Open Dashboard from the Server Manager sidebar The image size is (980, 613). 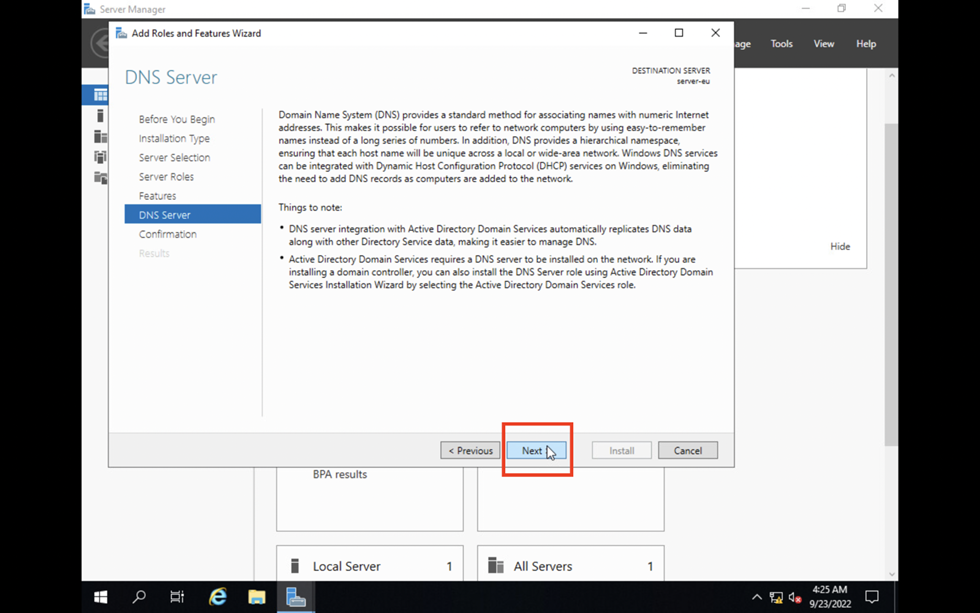pyautogui.click(x=100, y=95)
